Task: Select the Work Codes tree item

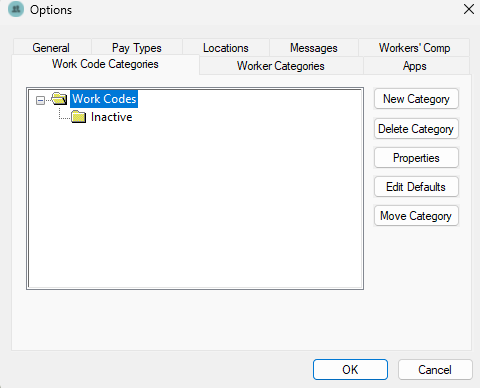Action: click(104, 99)
